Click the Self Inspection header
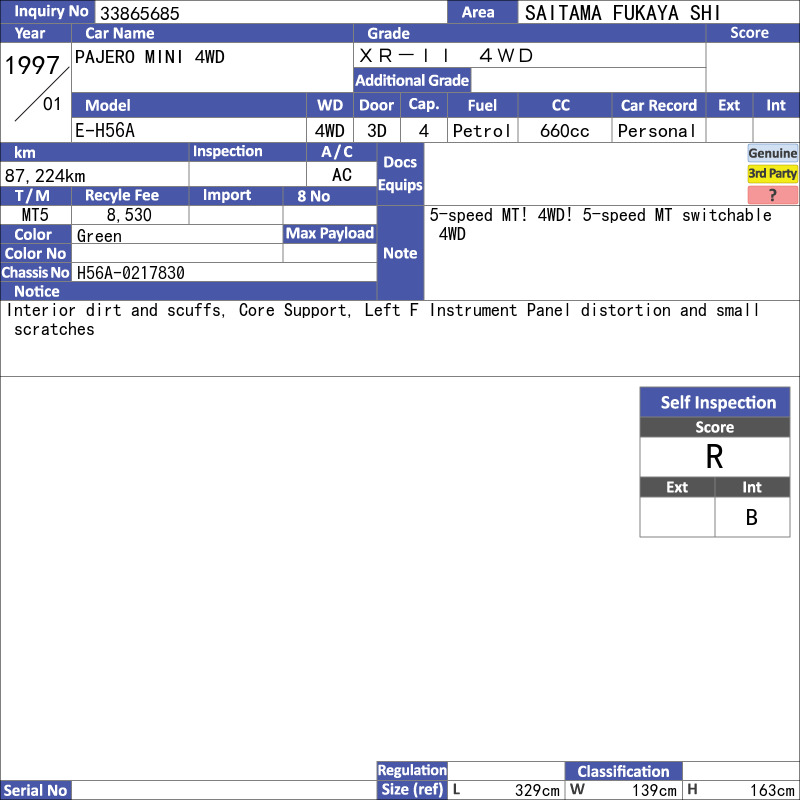Viewport: 800px width, 800px height. click(715, 402)
